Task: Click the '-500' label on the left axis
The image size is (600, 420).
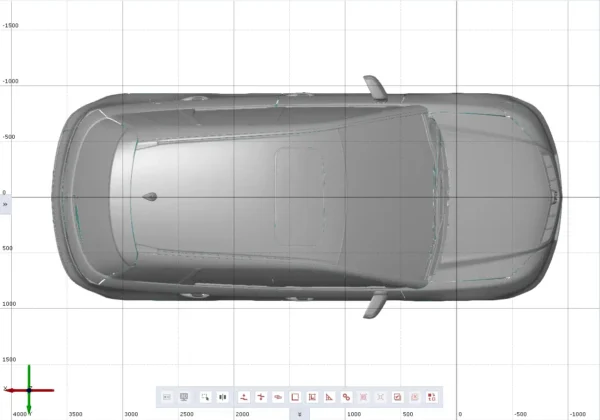Action: [x=9, y=137]
